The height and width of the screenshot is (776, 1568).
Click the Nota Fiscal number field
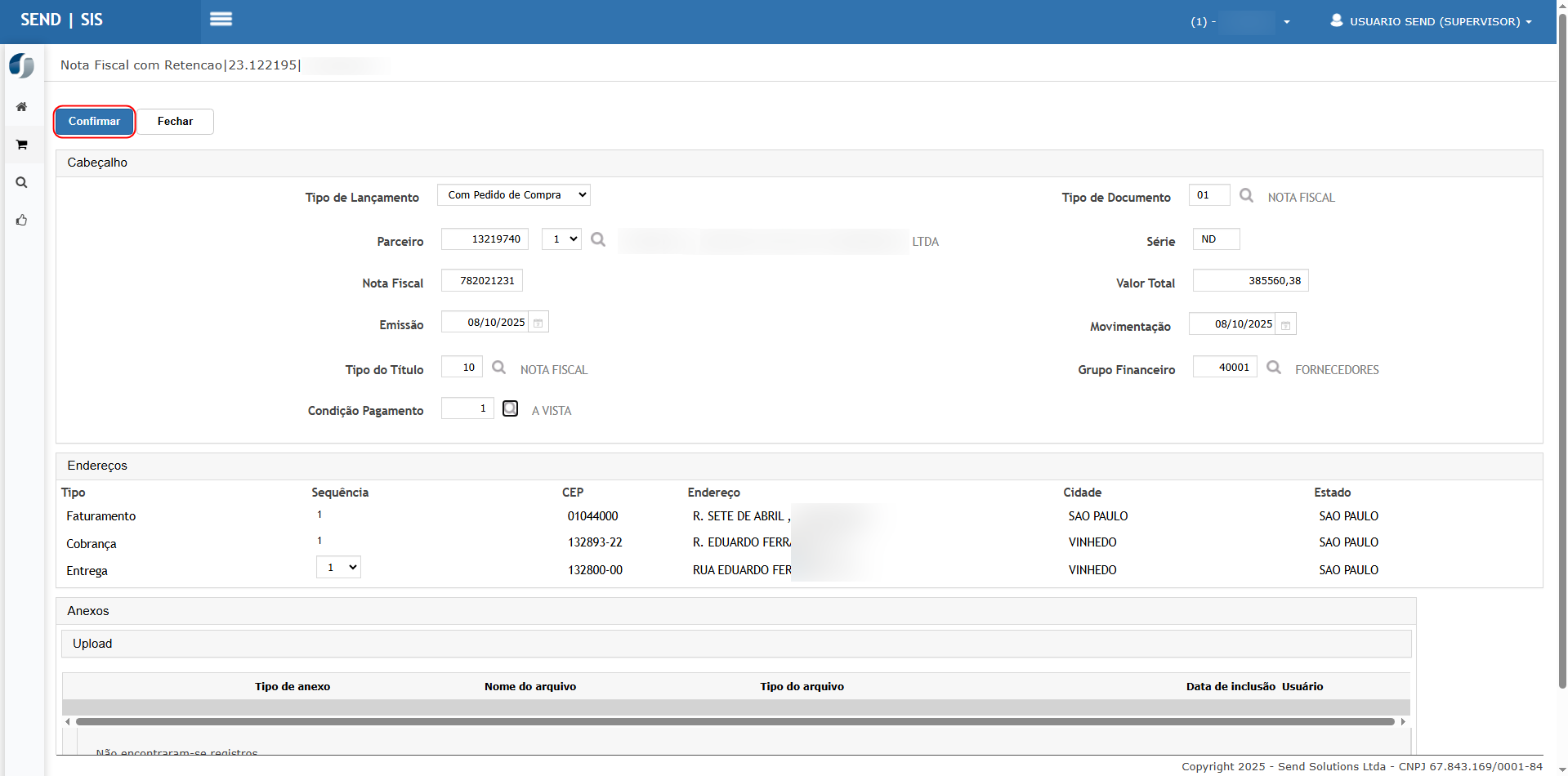[481, 281]
